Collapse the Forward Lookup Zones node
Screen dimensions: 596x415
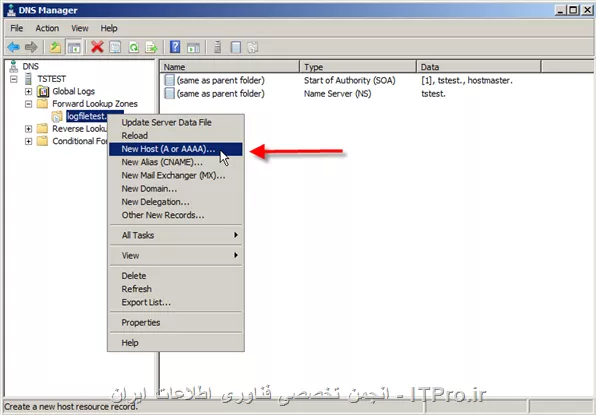(29, 104)
